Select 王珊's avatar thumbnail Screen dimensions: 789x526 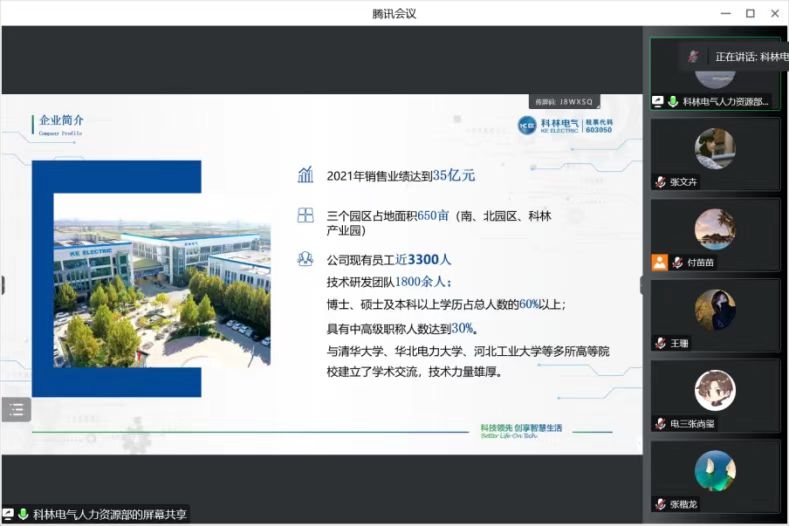pyautogui.click(x=715, y=310)
